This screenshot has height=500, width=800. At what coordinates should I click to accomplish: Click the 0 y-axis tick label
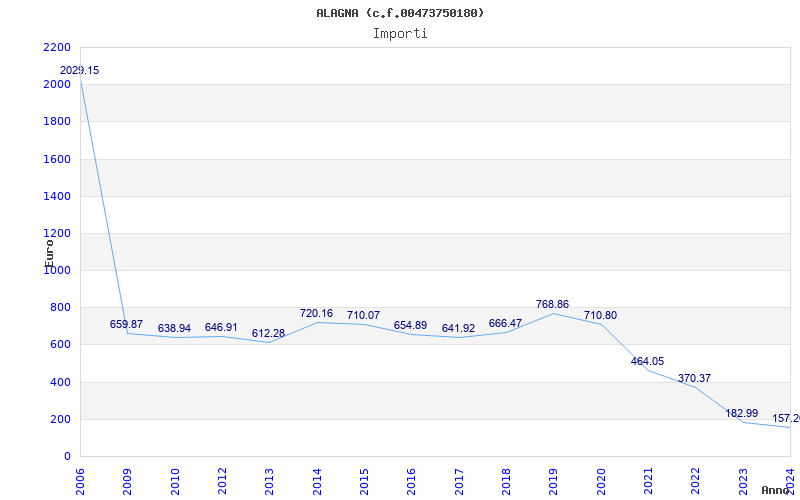point(67,457)
